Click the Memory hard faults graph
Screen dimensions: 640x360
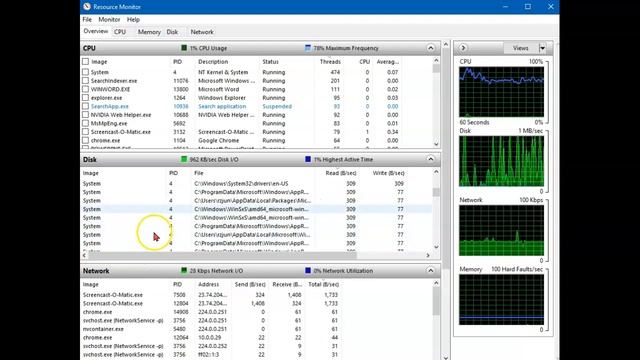point(501,300)
